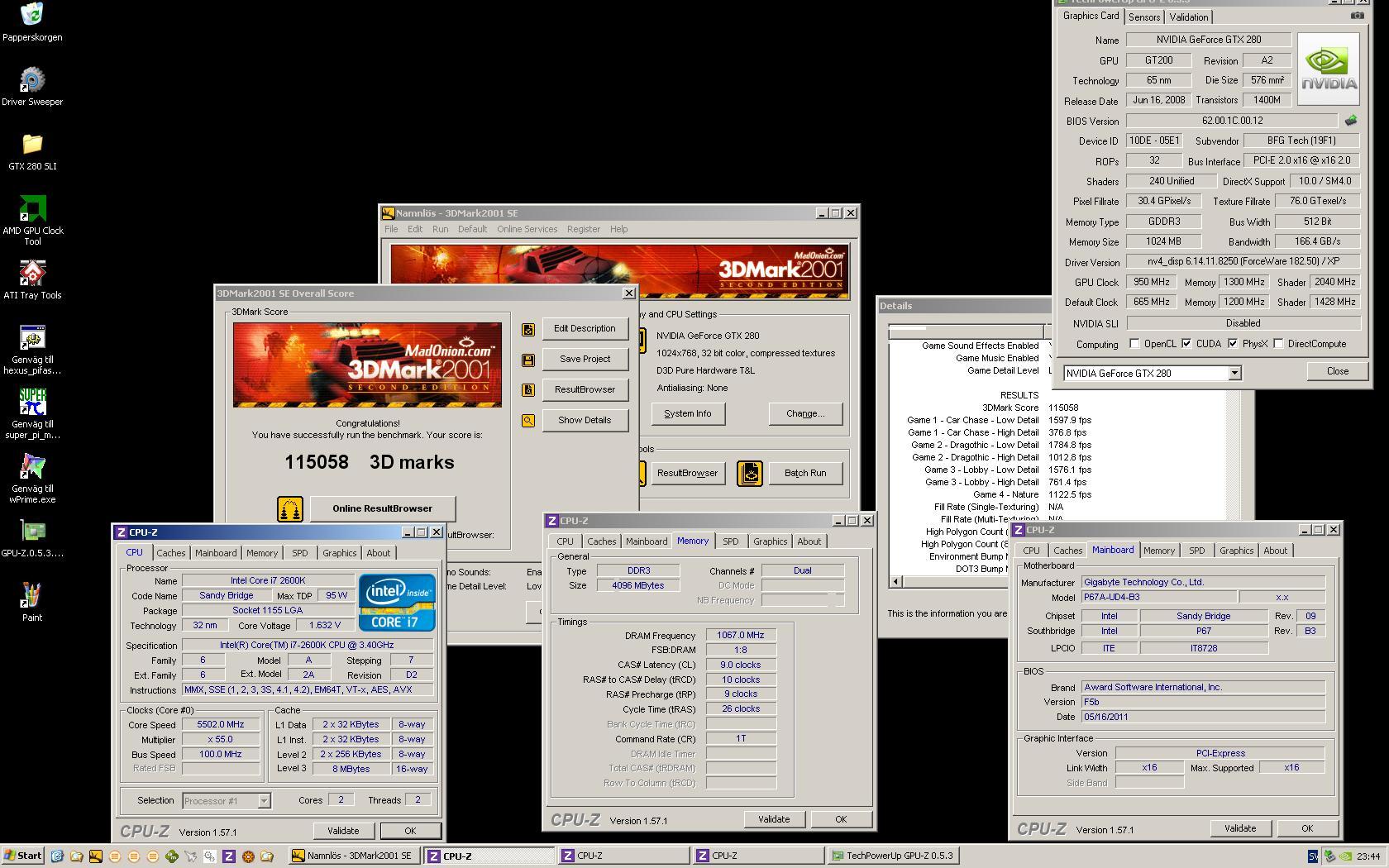Click the Start button
This screenshot has height=868, width=1389.
pyautogui.click(x=22, y=856)
